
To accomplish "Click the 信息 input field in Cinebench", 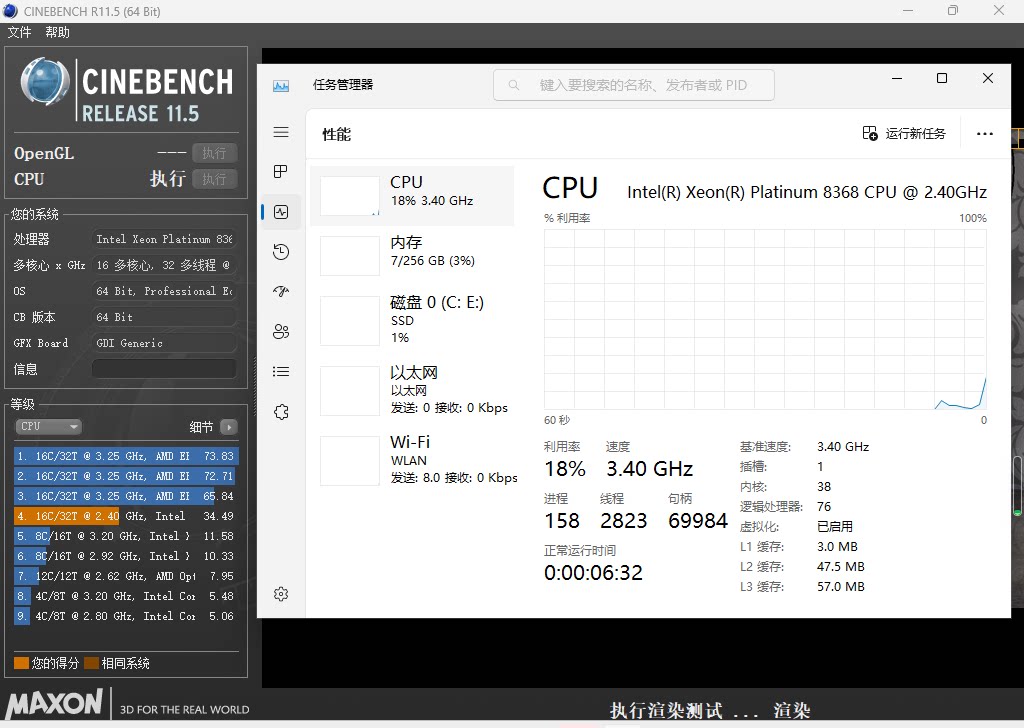I will click(164, 369).
